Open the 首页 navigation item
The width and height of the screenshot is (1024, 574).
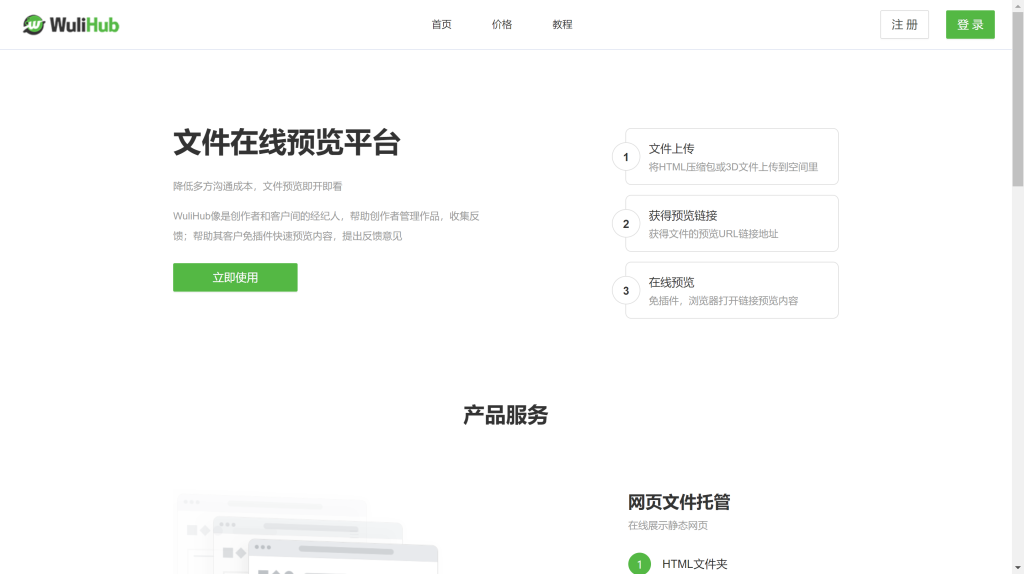(x=441, y=25)
